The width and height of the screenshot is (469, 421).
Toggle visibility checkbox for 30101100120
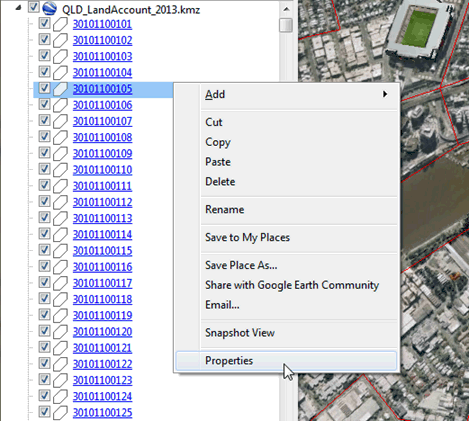[x=44, y=331]
